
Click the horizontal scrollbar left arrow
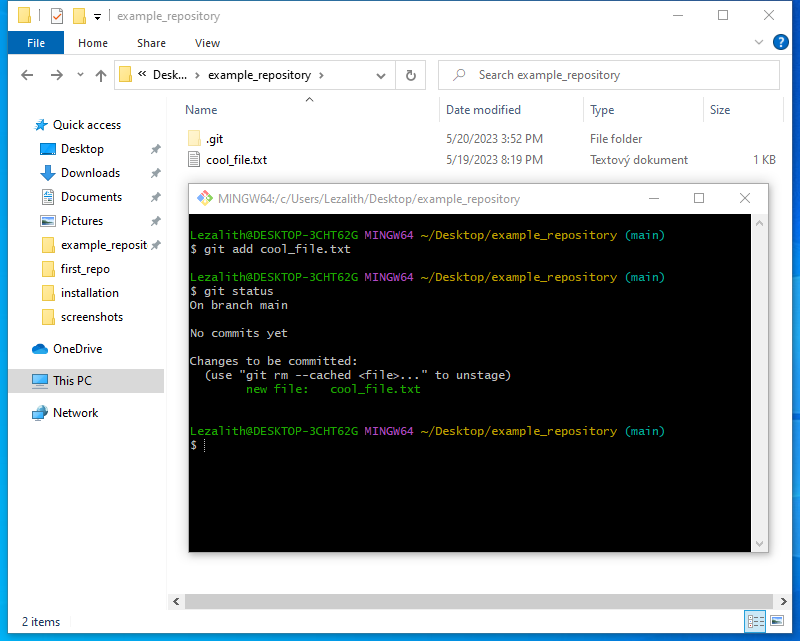tap(176, 601)
